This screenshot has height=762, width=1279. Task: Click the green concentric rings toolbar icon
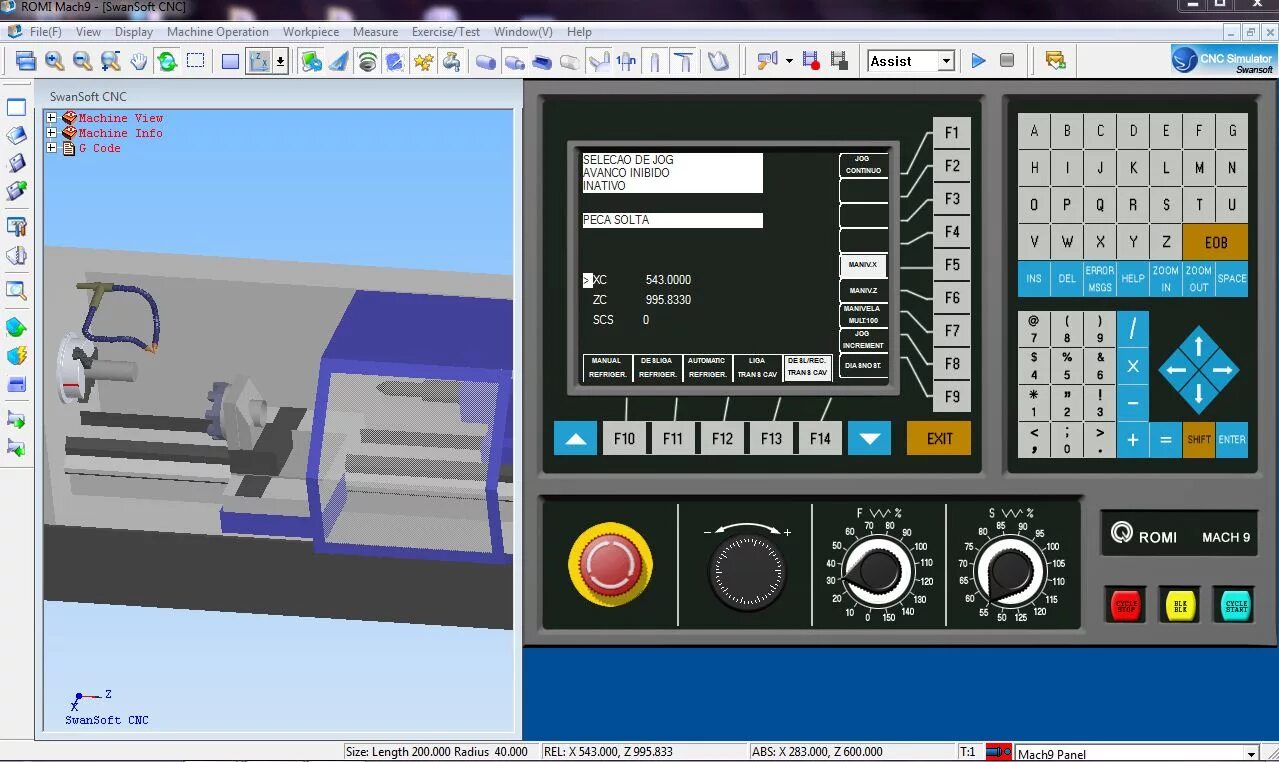[x=367, y=61]
